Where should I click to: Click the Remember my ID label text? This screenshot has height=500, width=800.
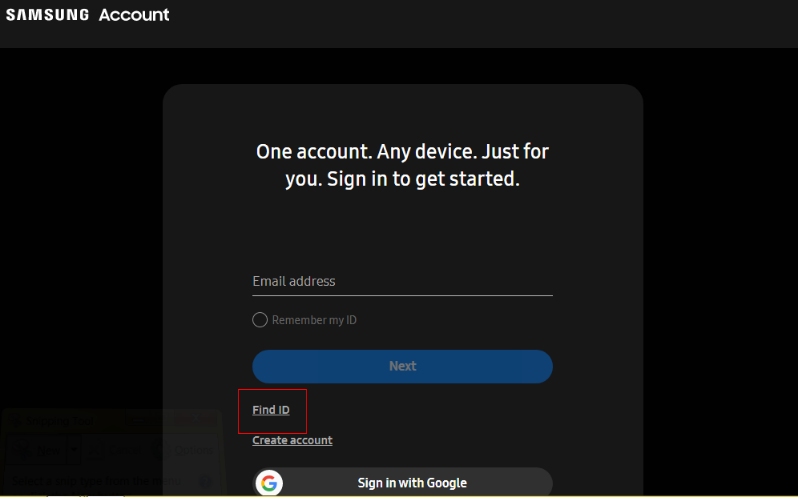tap(314, 320)
